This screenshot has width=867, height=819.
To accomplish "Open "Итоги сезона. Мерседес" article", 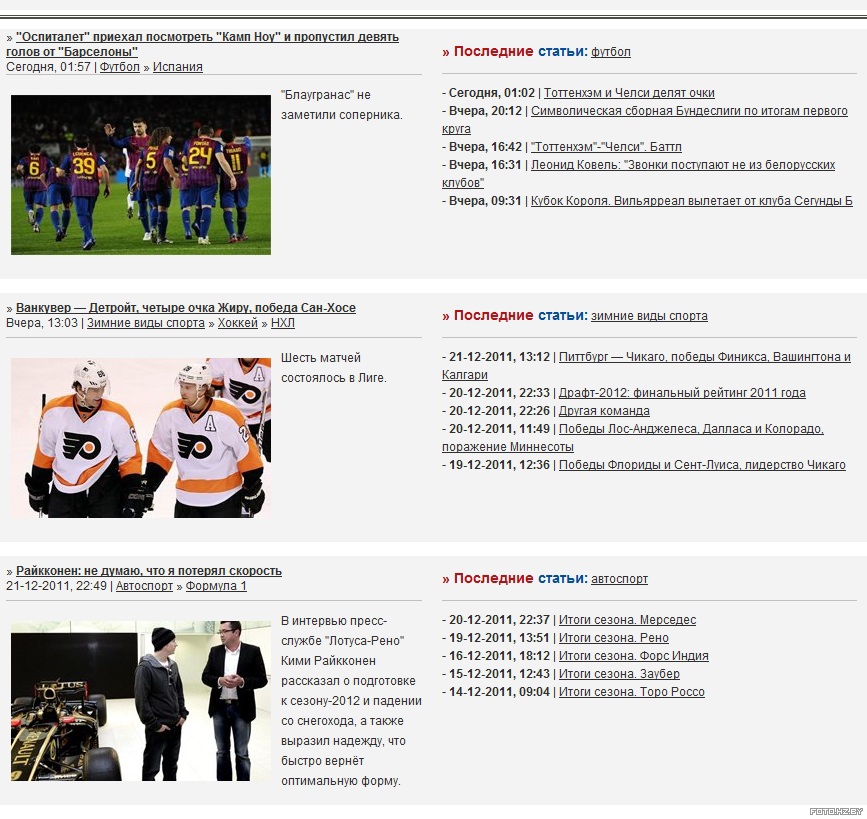I will pyautogui.click(x=627, y=620).
